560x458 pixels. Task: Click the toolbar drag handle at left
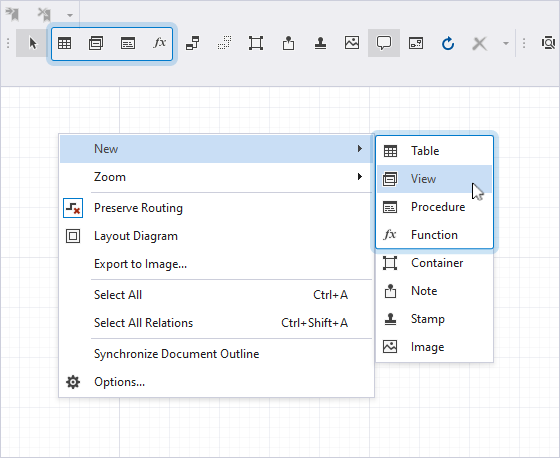[x=8, y=43]
